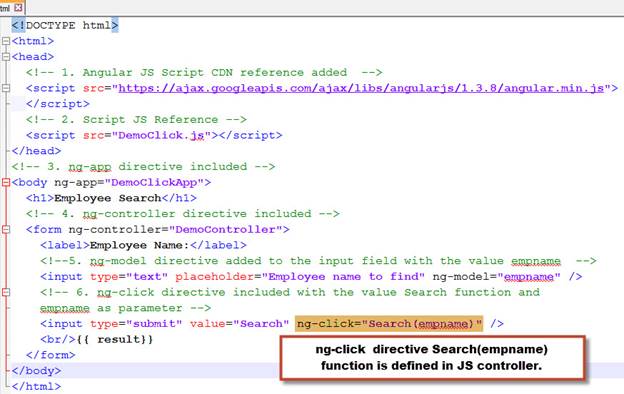
Task: Collapse the angular script tag fold marker
Action: pyautogui.click(x=6, y=88)
